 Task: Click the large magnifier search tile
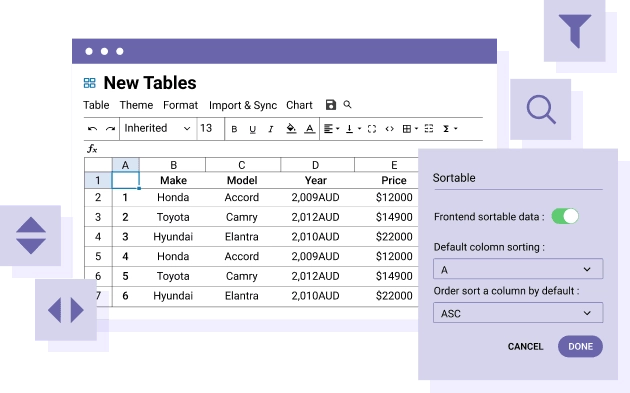[x=540, y=109]
